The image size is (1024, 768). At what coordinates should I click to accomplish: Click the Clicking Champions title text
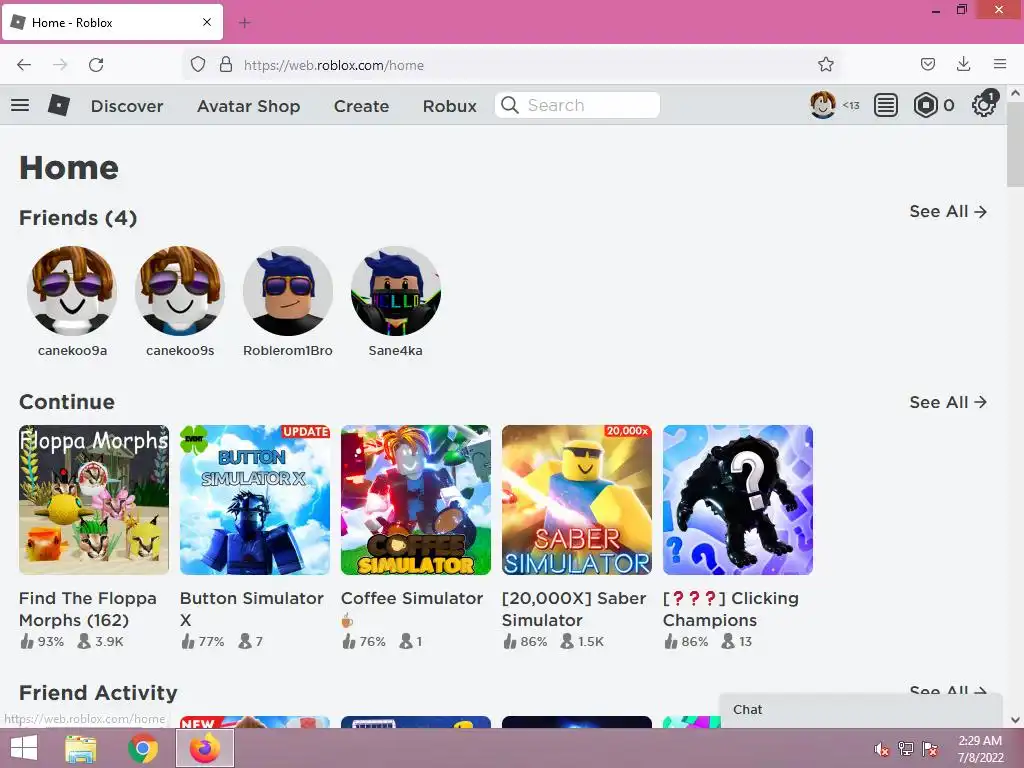[731, 609]
